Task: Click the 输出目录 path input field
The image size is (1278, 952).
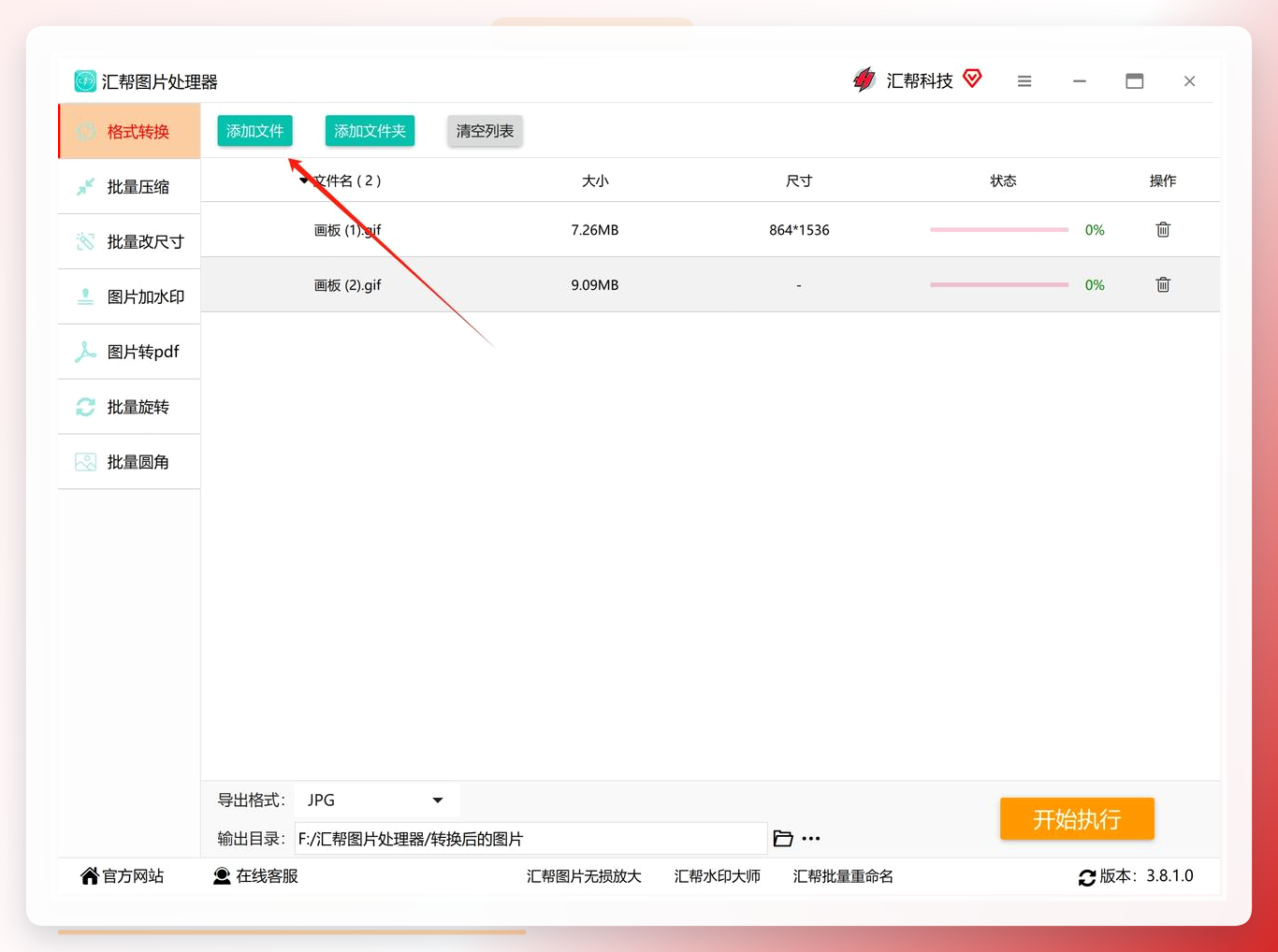Action: 530,839
